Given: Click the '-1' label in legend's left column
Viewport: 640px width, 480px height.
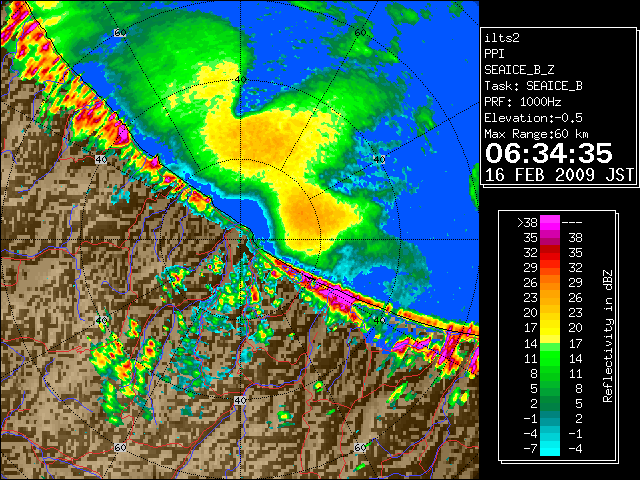Looking at the screenshot, I should 530,418.
